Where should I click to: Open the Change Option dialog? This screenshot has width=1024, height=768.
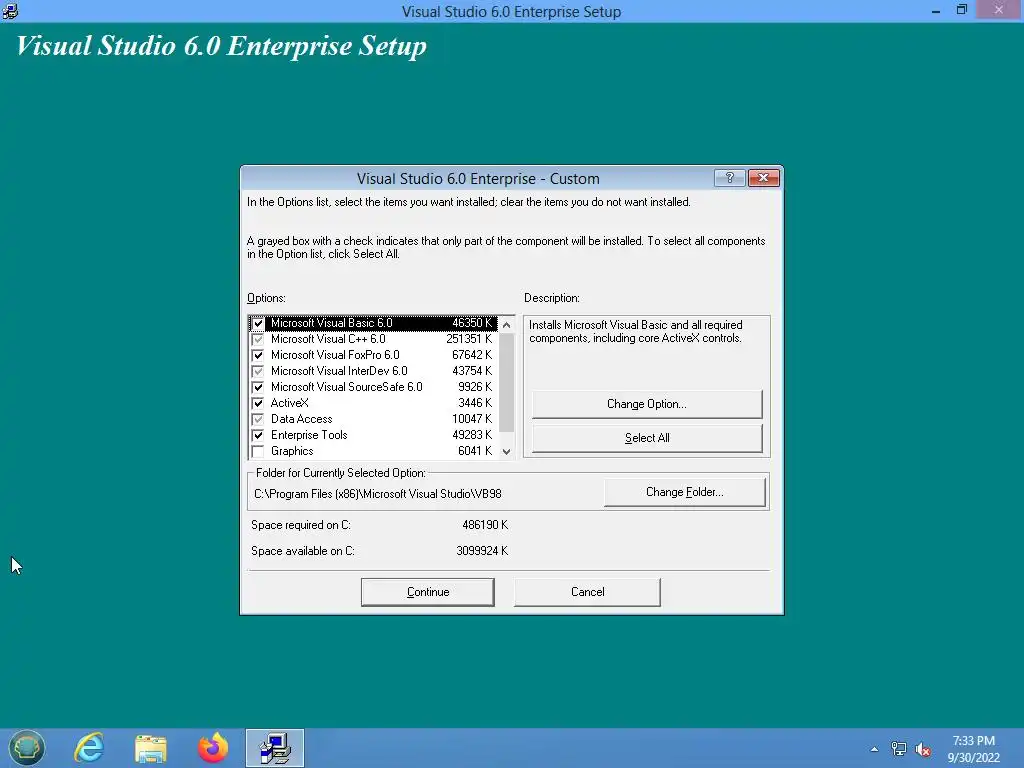(x=647, y=404)
